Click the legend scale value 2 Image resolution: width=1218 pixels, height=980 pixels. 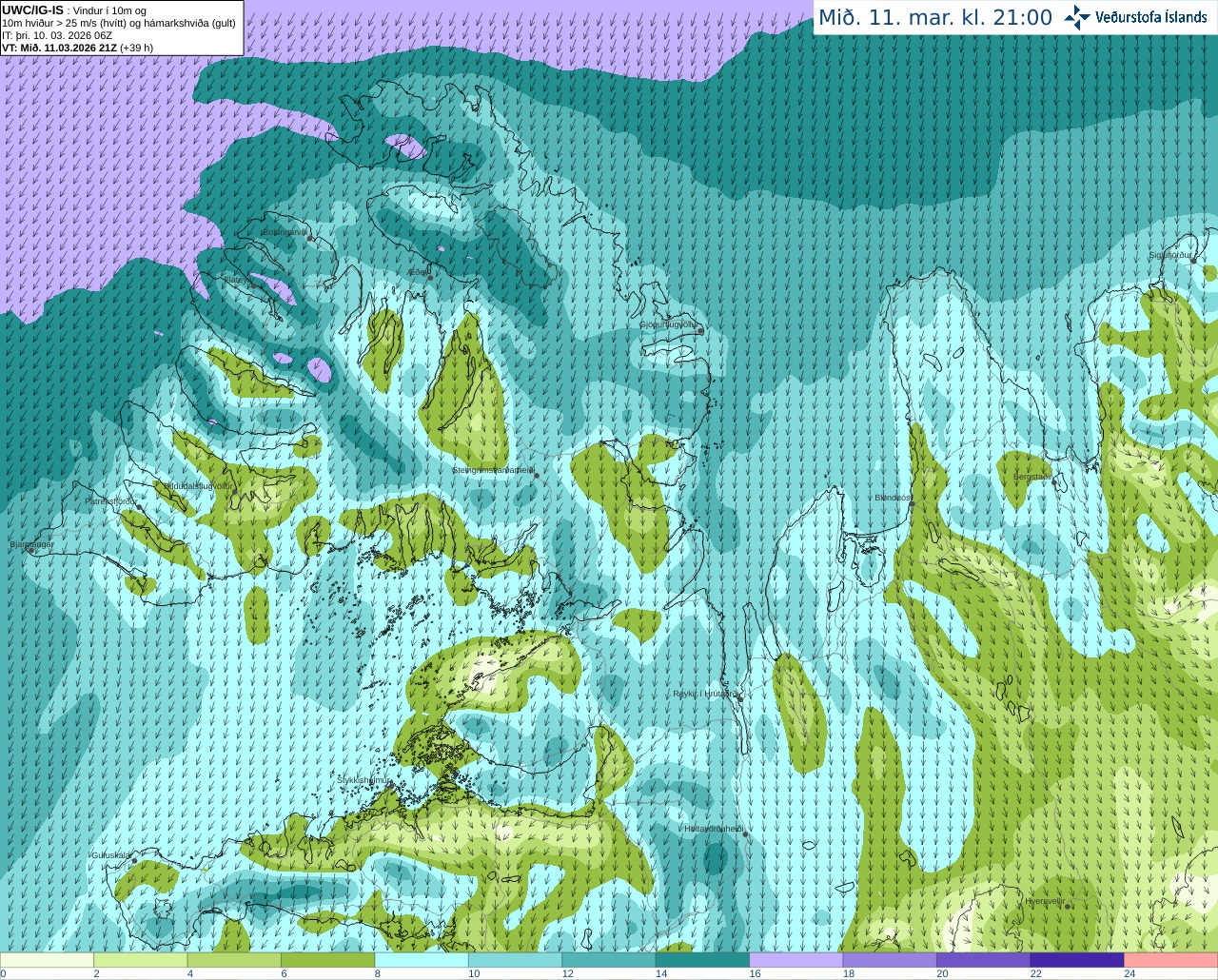pyautogui.click(x=97, y=973)
